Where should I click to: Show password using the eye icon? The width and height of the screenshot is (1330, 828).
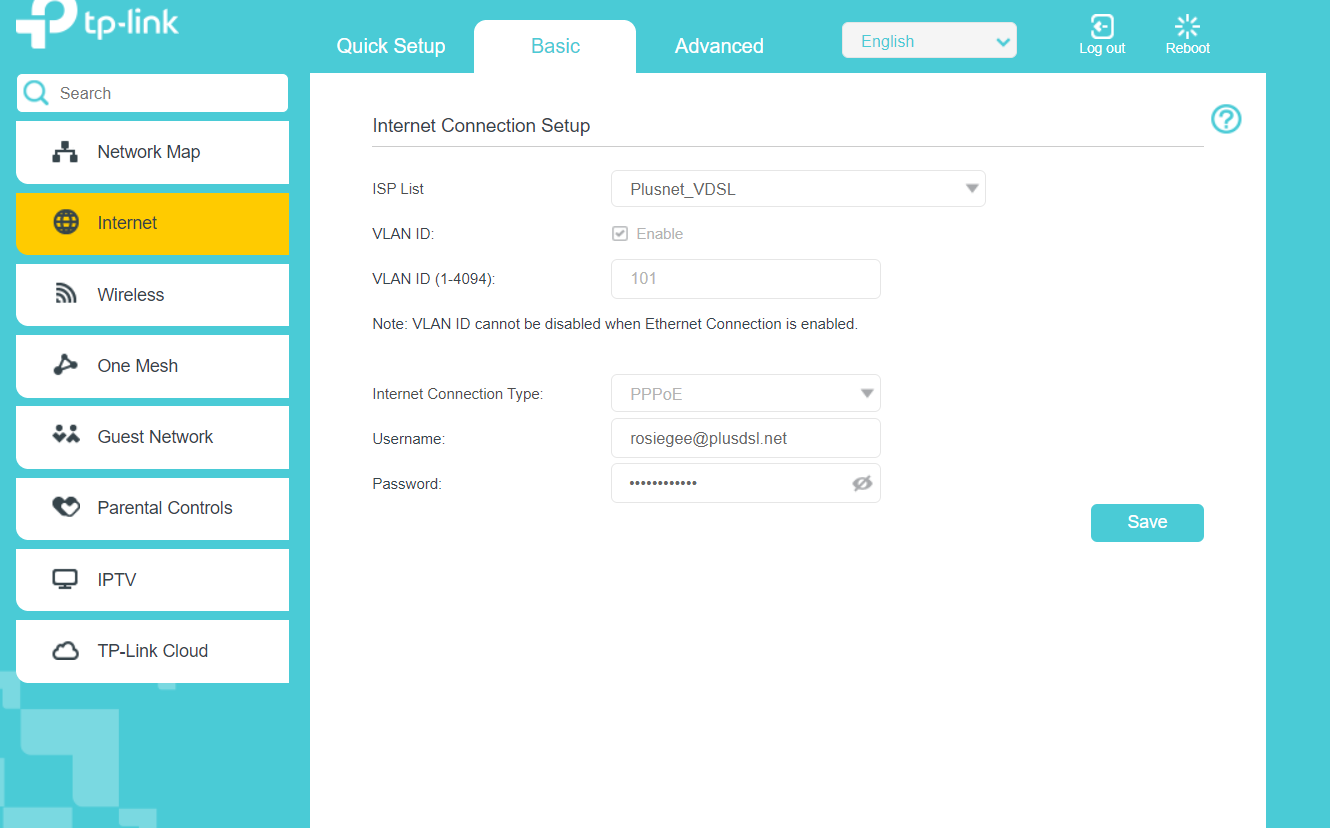coord(862,483)
